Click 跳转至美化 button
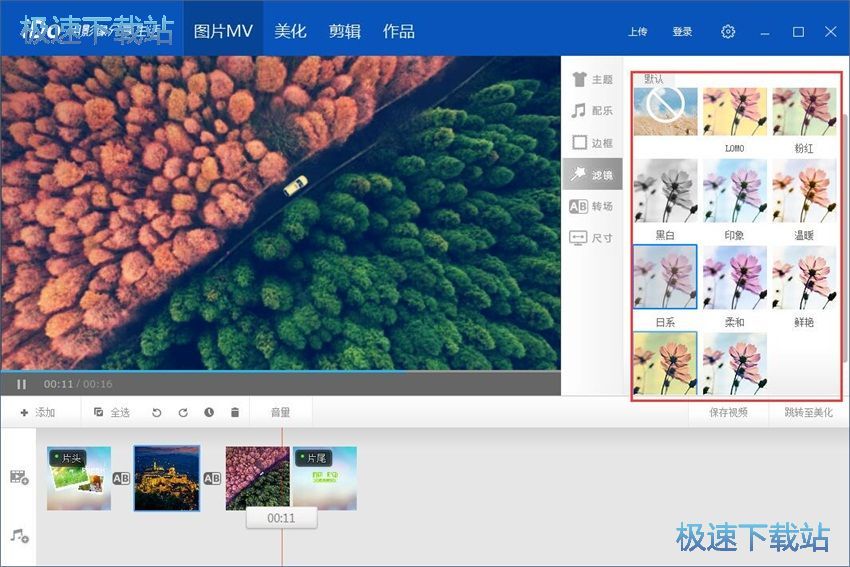850x567 pixels. point(808,413)
